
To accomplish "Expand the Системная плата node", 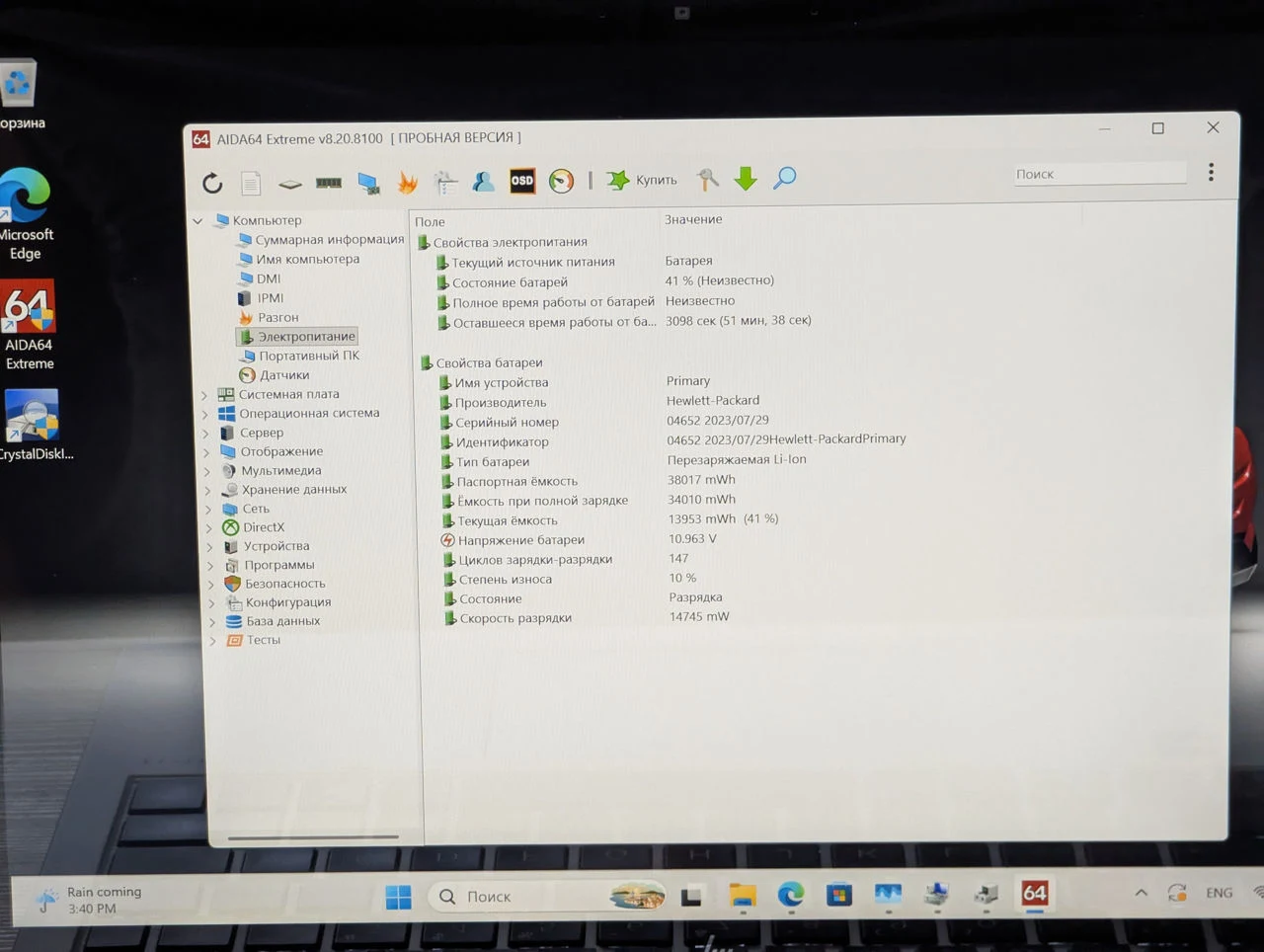I will pos(204,394).
